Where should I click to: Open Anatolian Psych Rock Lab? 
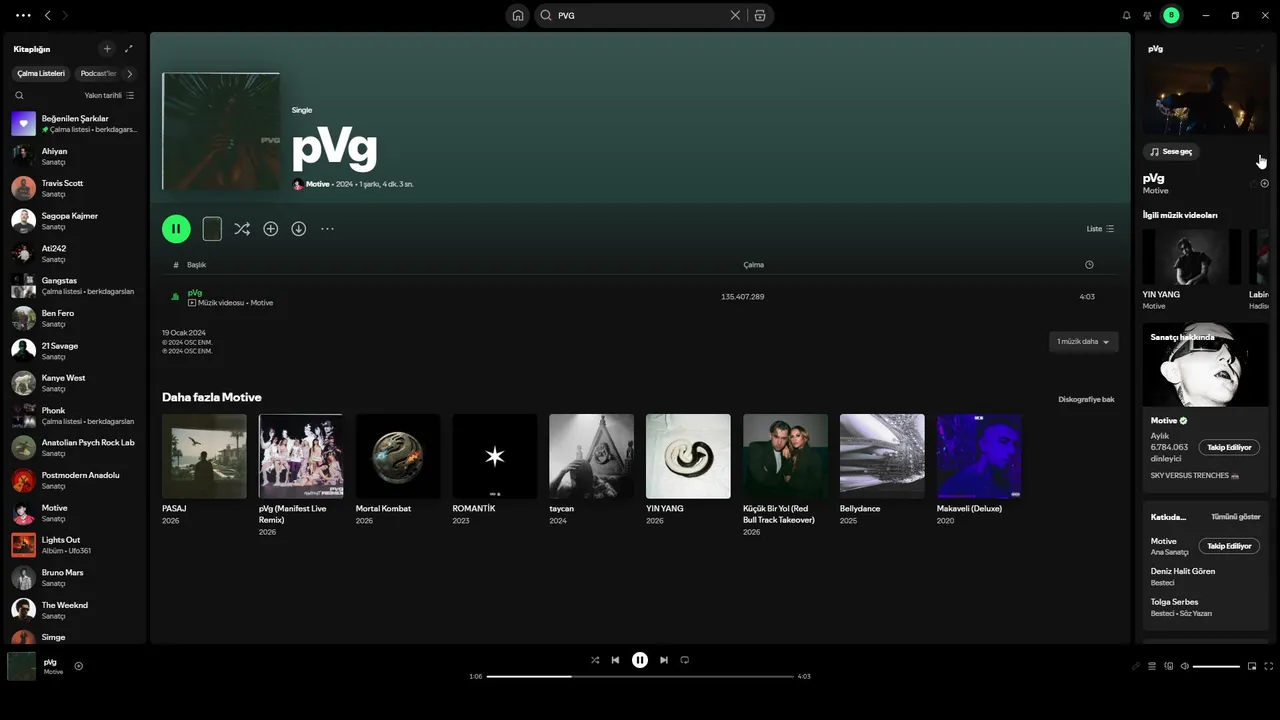pos(74,447)
